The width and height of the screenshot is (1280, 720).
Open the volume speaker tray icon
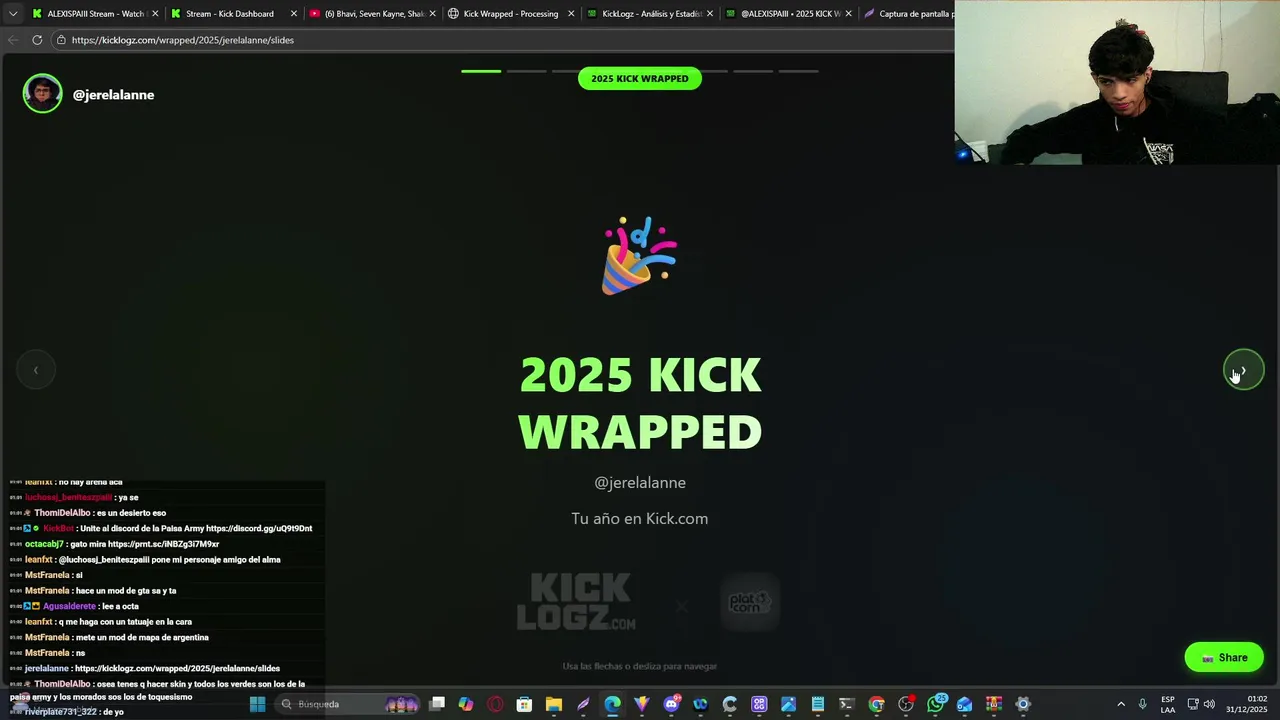click(1209, 704)
